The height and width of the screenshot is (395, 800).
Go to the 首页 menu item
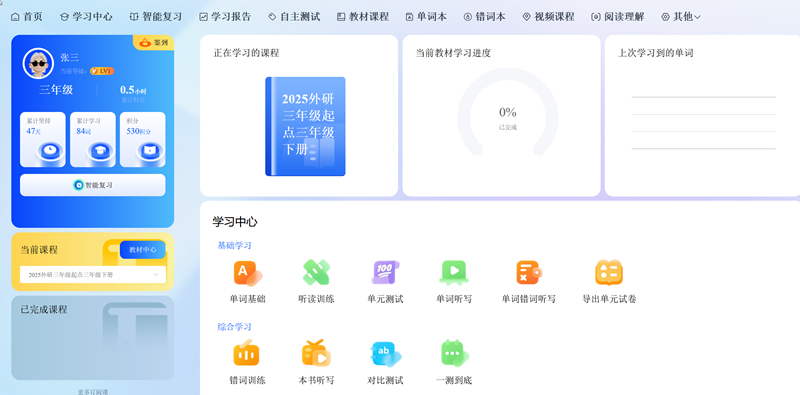tap(27, 17)
